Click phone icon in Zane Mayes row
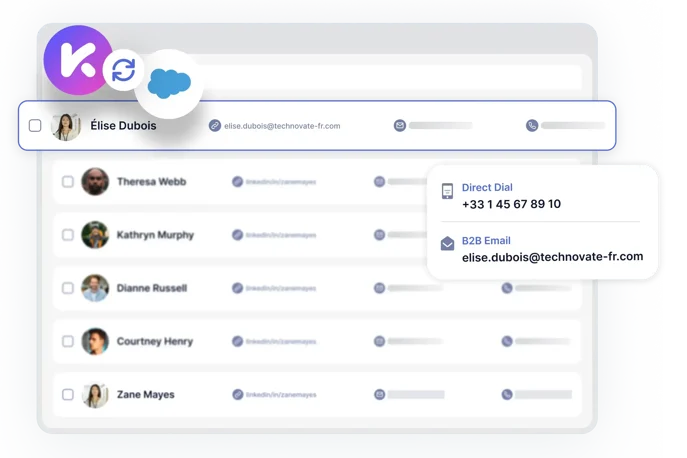The width and height of the screenshot is (687, 458). click(x=507, y=394)
